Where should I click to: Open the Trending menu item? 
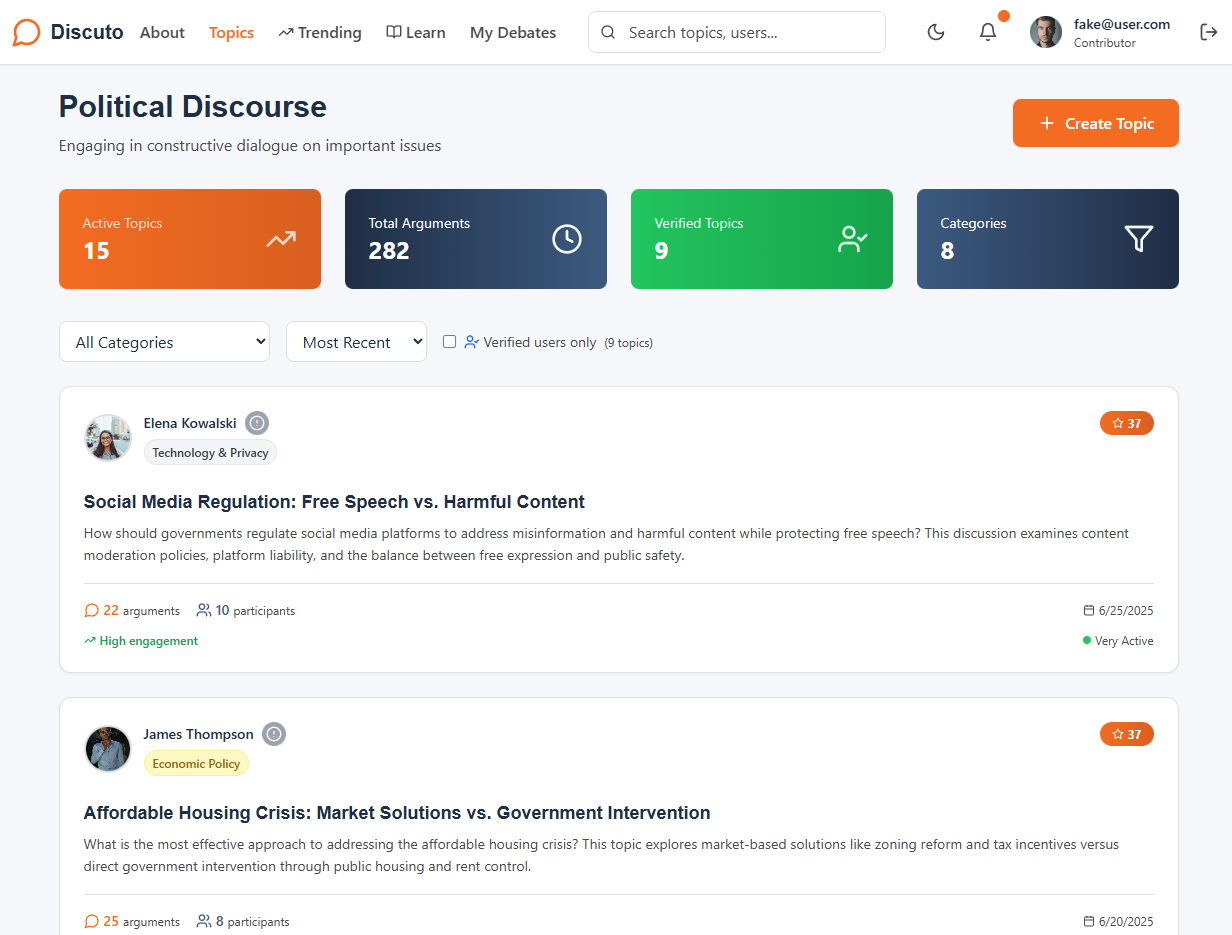click(x=320, y=33)
